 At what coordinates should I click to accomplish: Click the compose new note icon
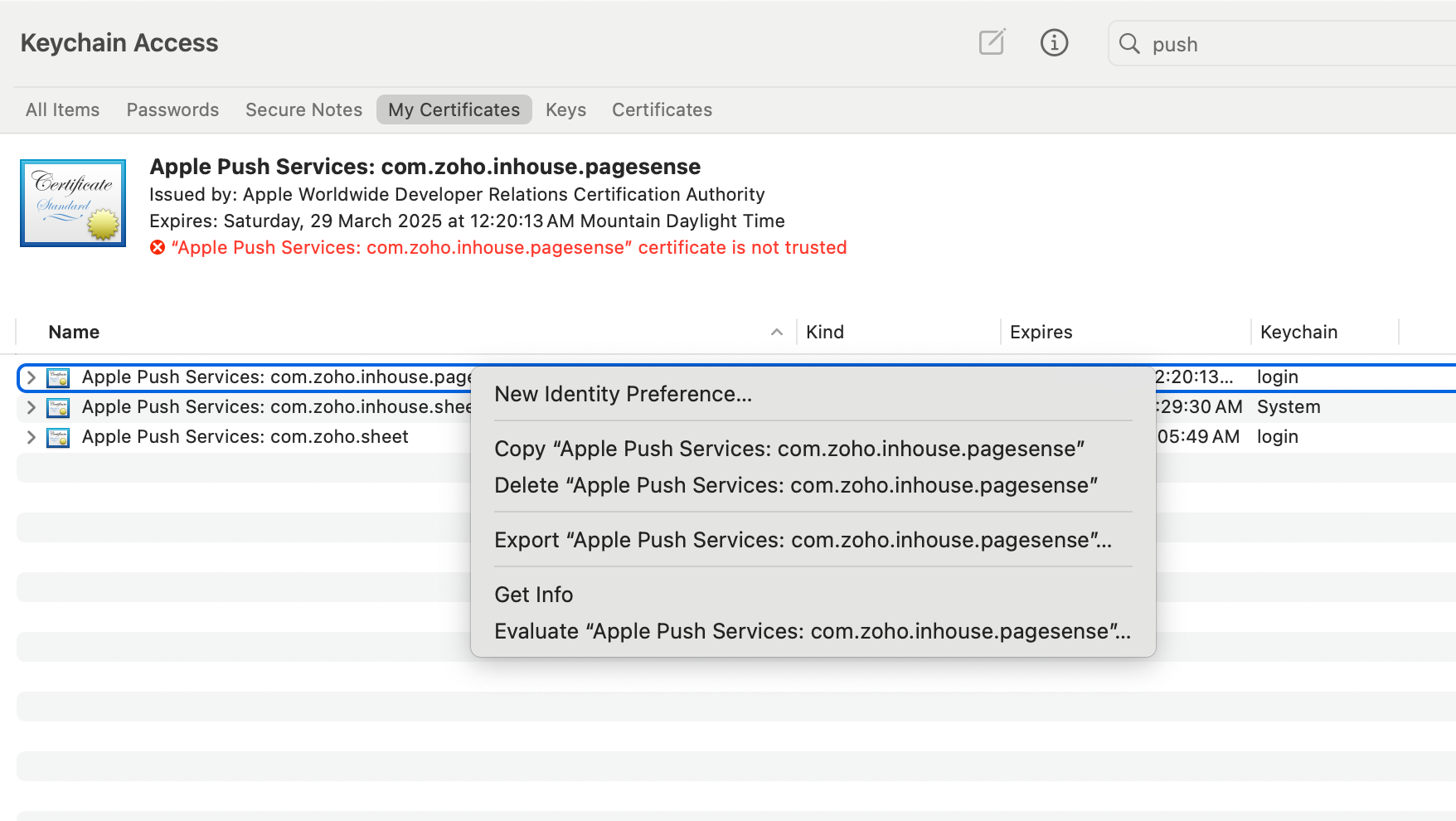[992, 42]
